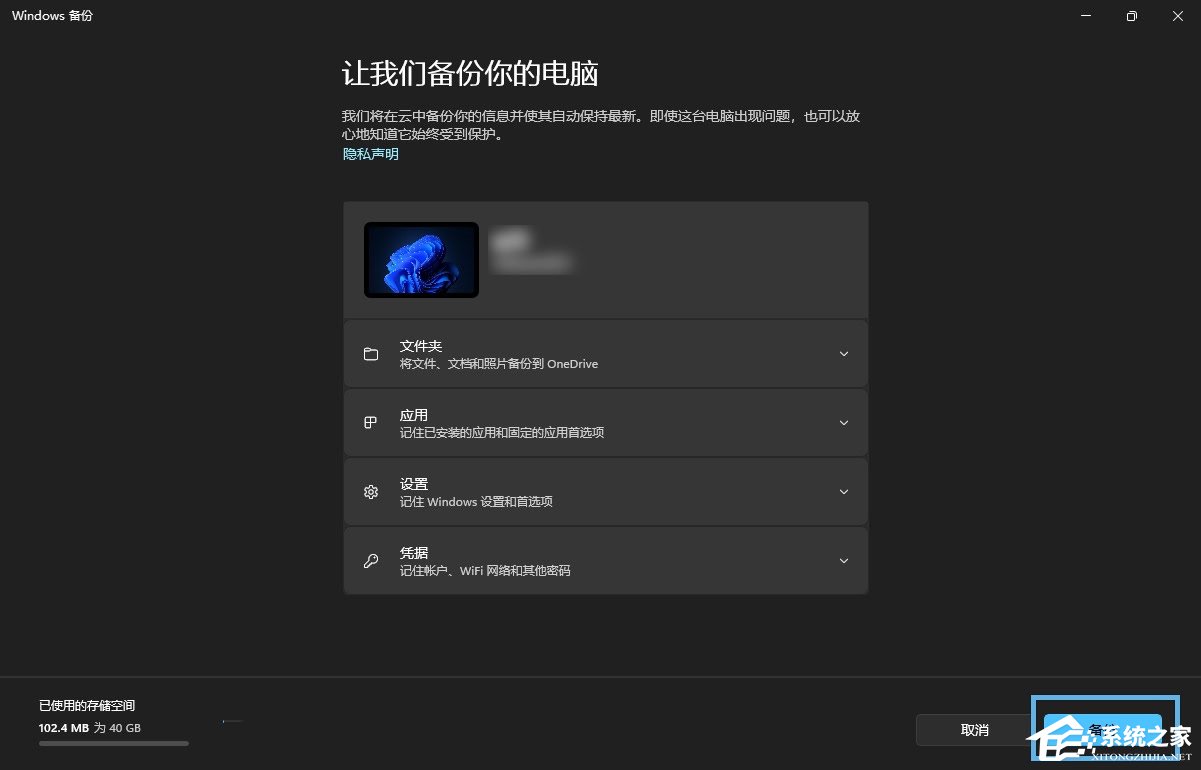This screenshot has width=1201, height=770.
Task: Close the Windows 备份 window
Action: point(1178,16)
